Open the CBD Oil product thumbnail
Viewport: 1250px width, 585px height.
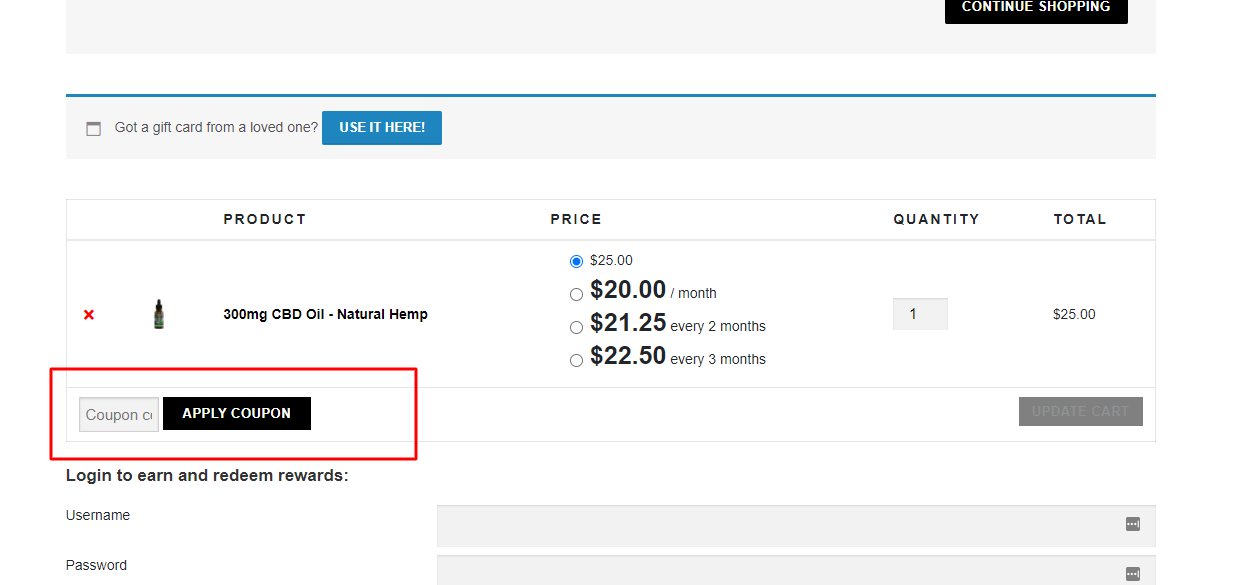coord(159,314)
